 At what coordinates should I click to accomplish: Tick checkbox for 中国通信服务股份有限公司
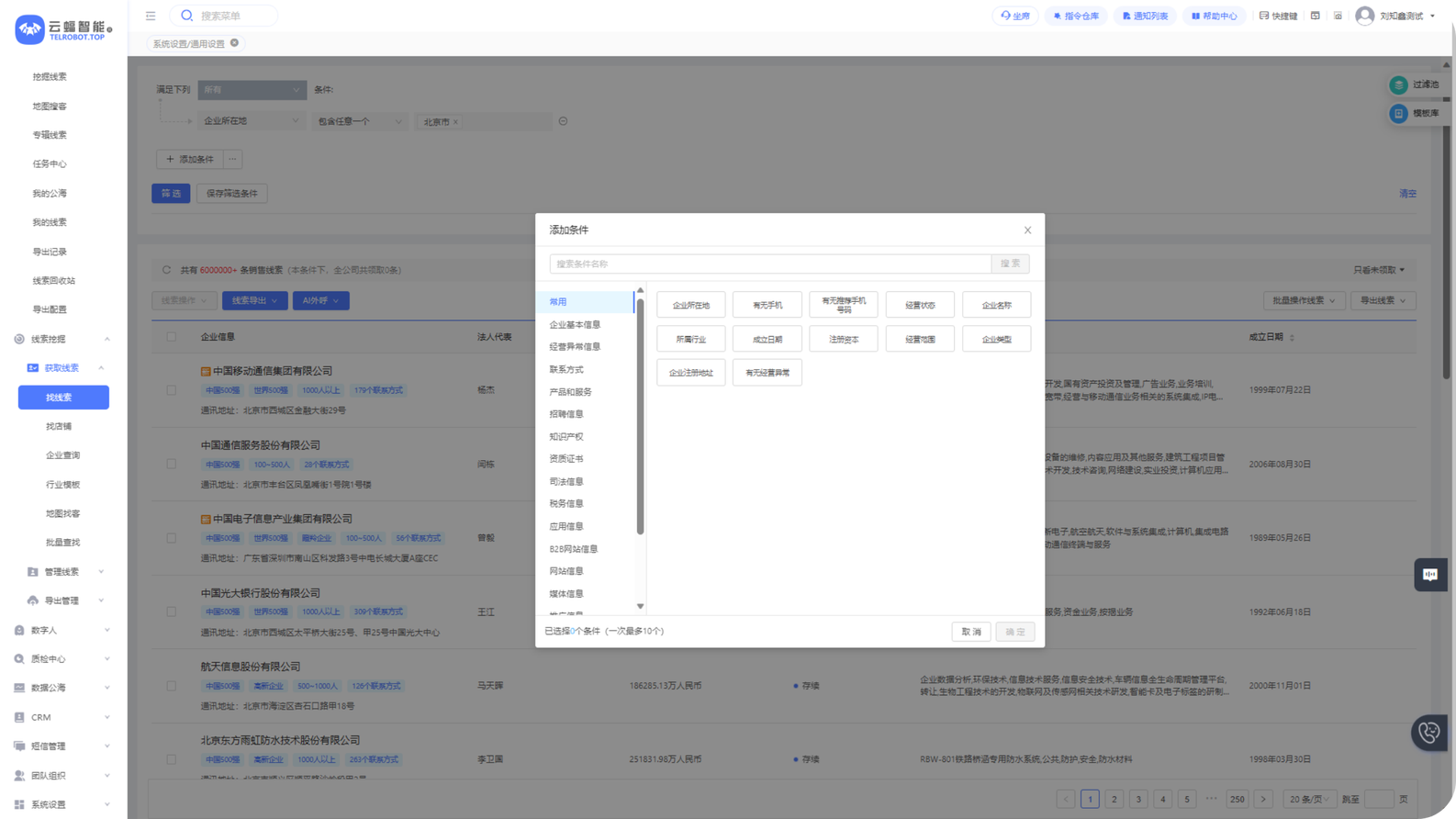point(172,465)
